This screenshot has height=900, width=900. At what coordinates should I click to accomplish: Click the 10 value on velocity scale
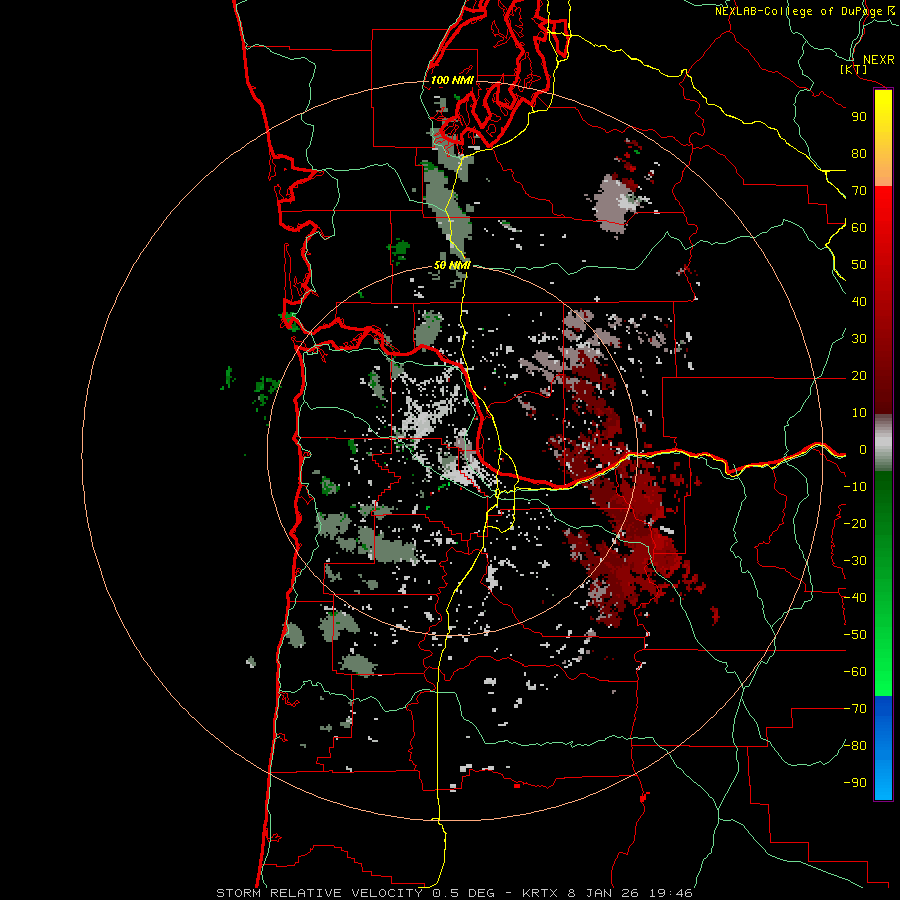point(859,413)
